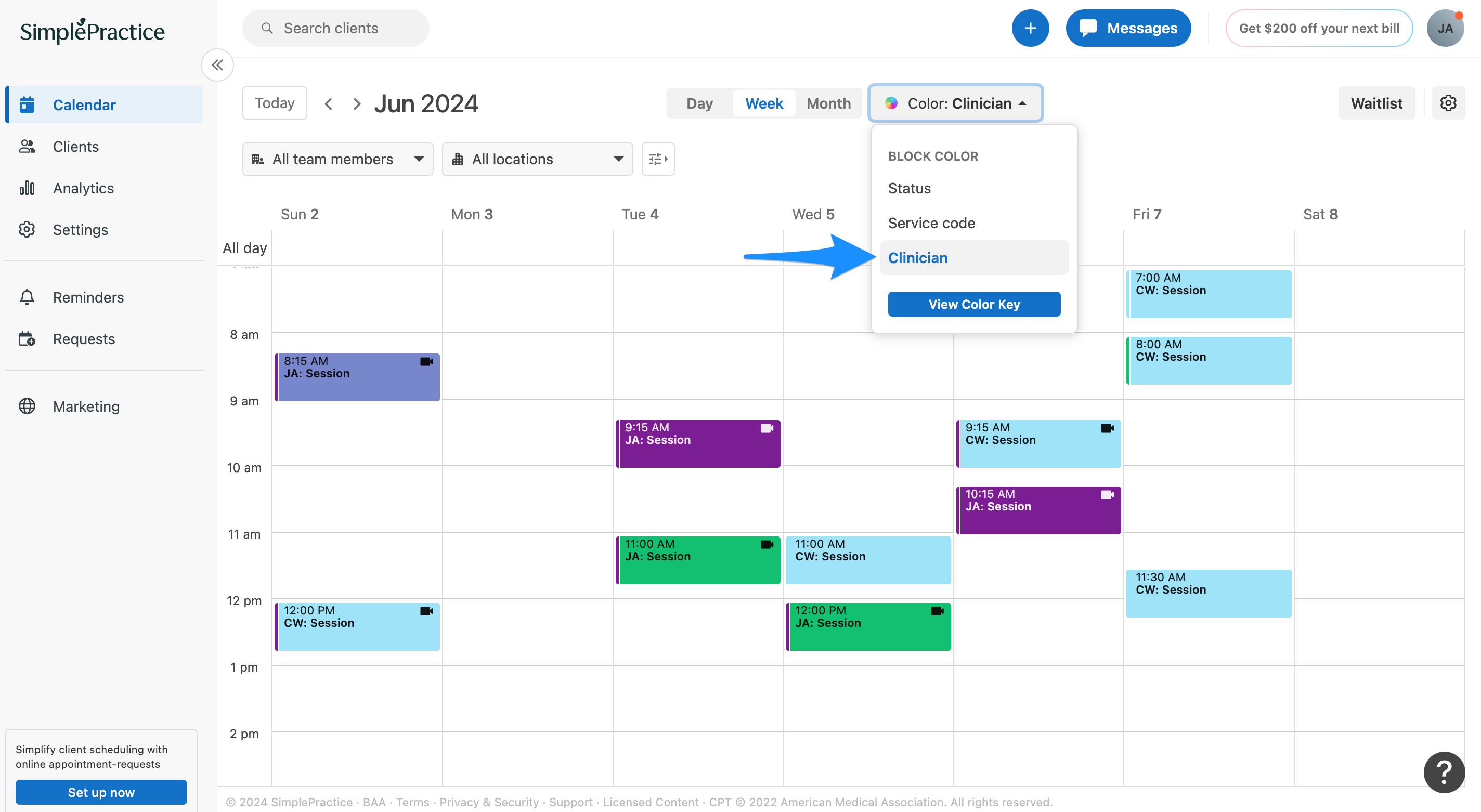
Task: Open the Support footer link
Action: [x=570, y=802]
